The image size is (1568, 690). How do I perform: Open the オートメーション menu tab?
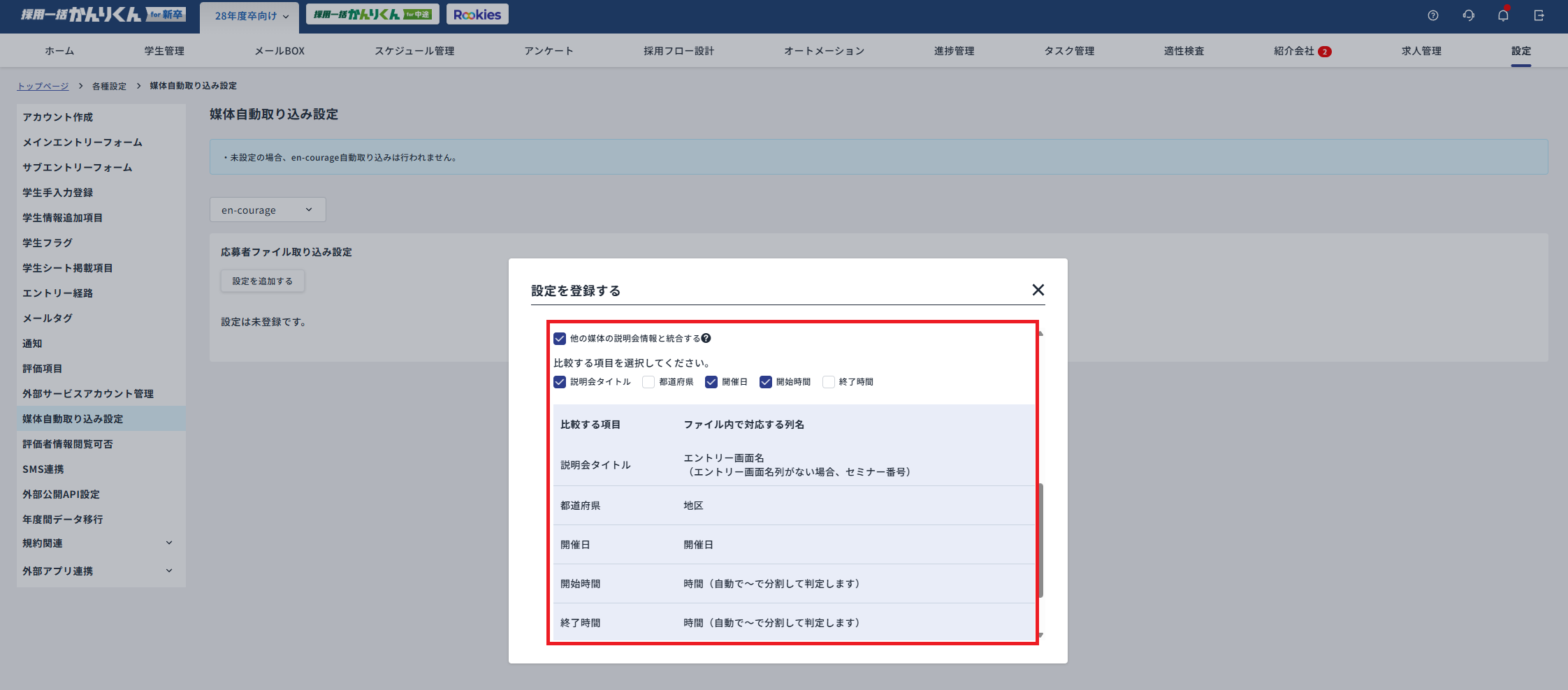tap(824, 51)
